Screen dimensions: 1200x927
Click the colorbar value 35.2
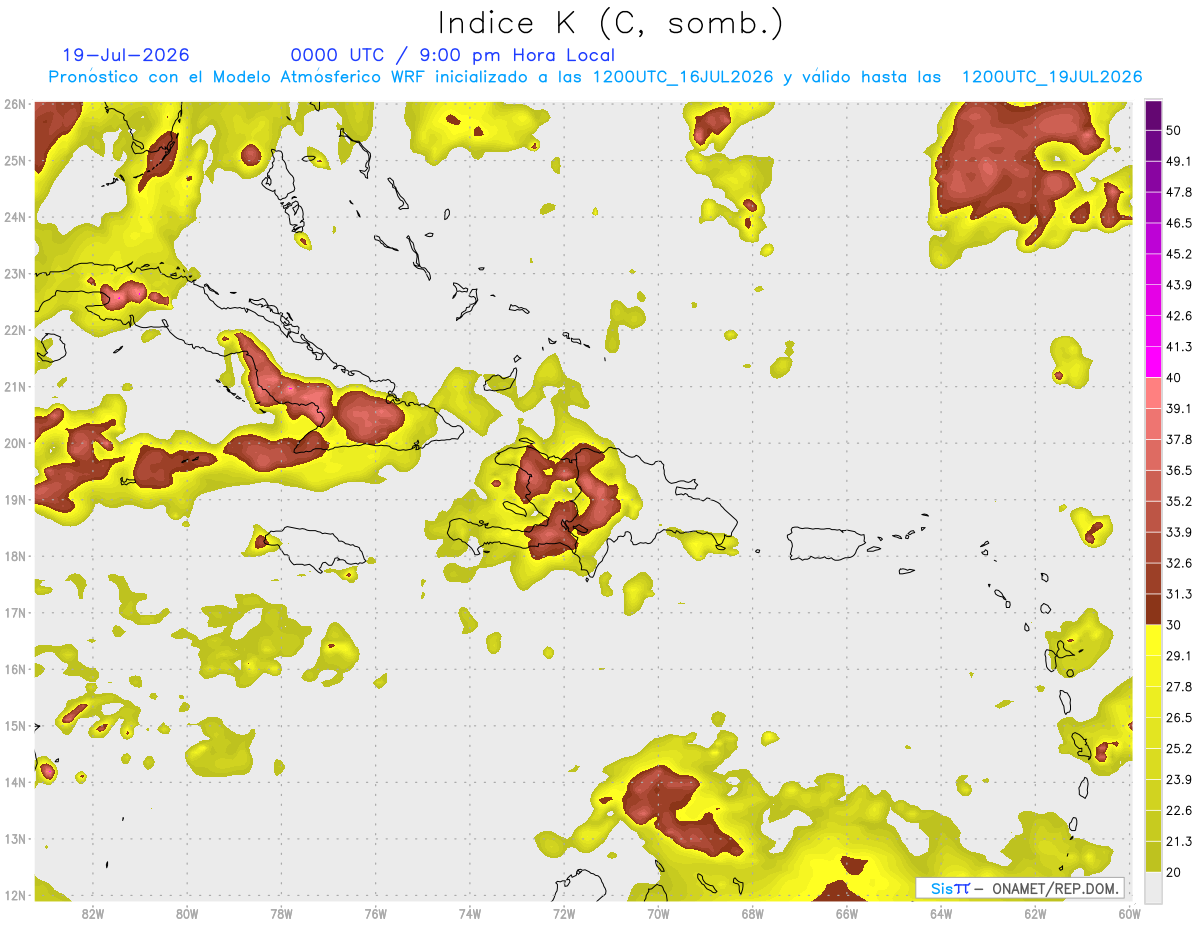pyautogui.click(x=1179, y=502)
